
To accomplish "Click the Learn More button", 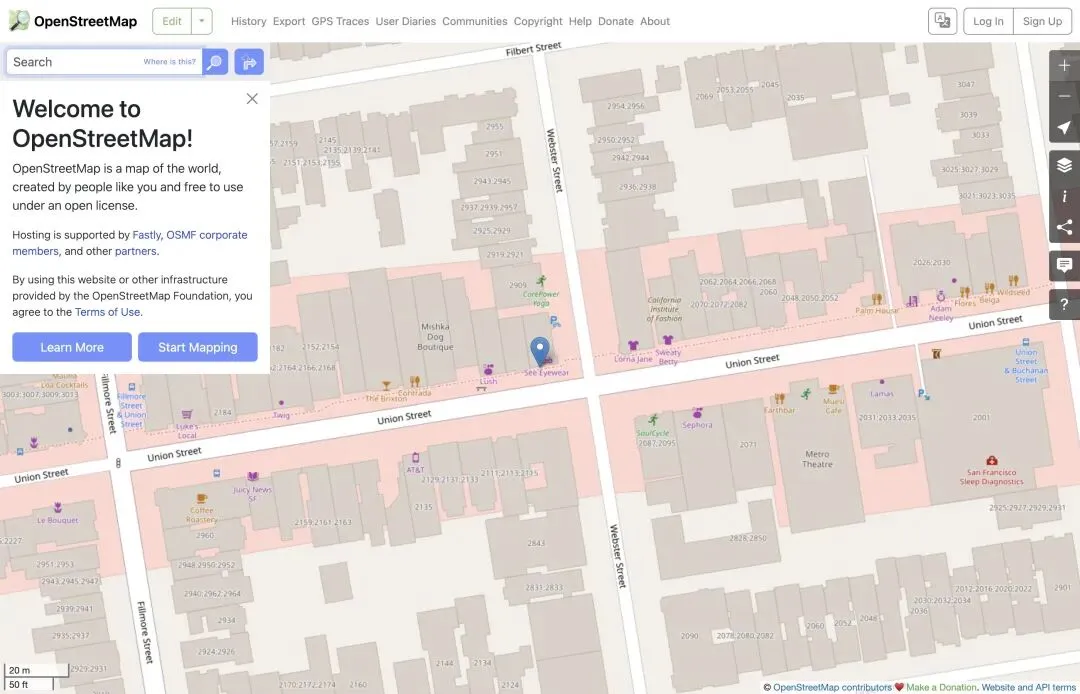I will [72, 347].
